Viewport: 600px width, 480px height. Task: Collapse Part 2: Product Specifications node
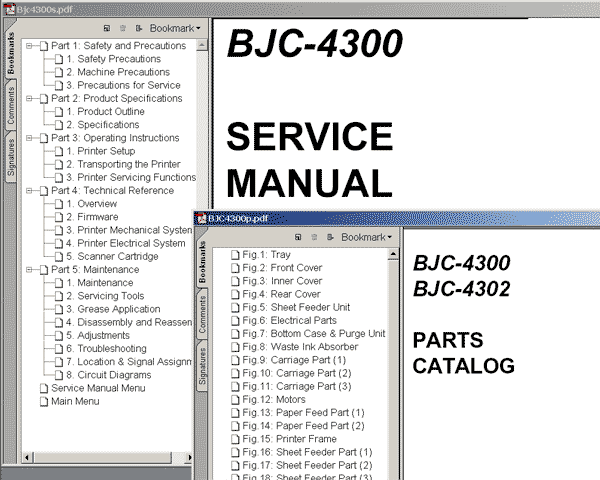point(29,98)
